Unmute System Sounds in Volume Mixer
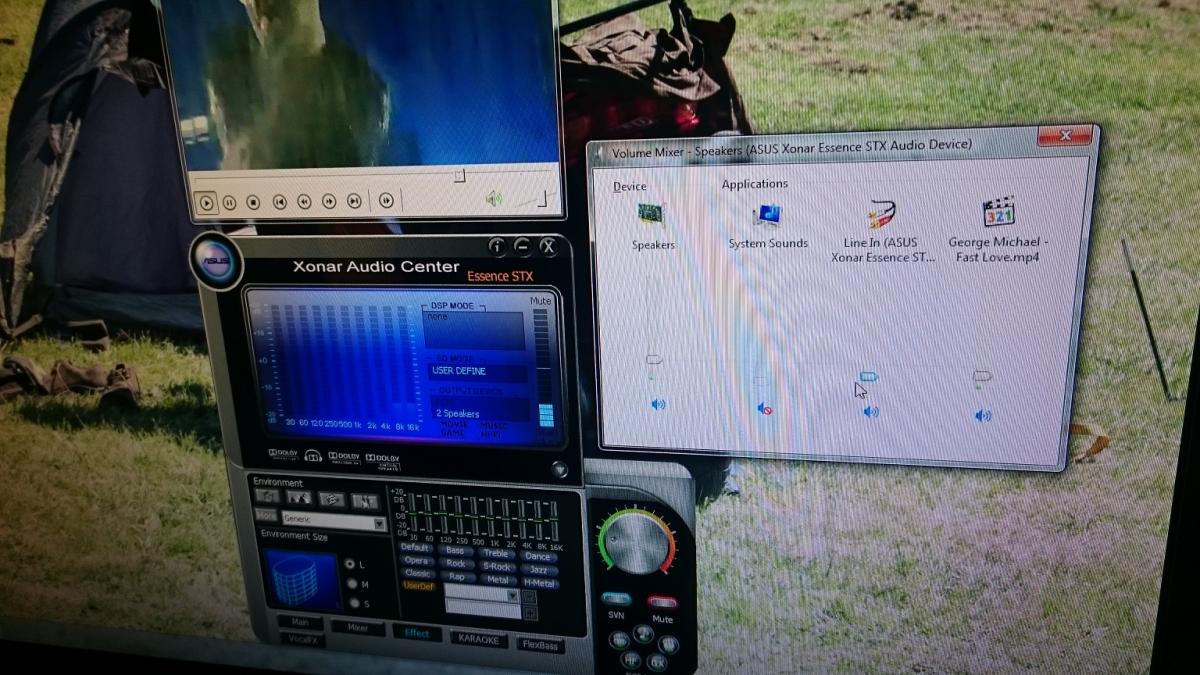This screenshot has height=675, width=1200. pyautogui.click(x=765, y=408)
